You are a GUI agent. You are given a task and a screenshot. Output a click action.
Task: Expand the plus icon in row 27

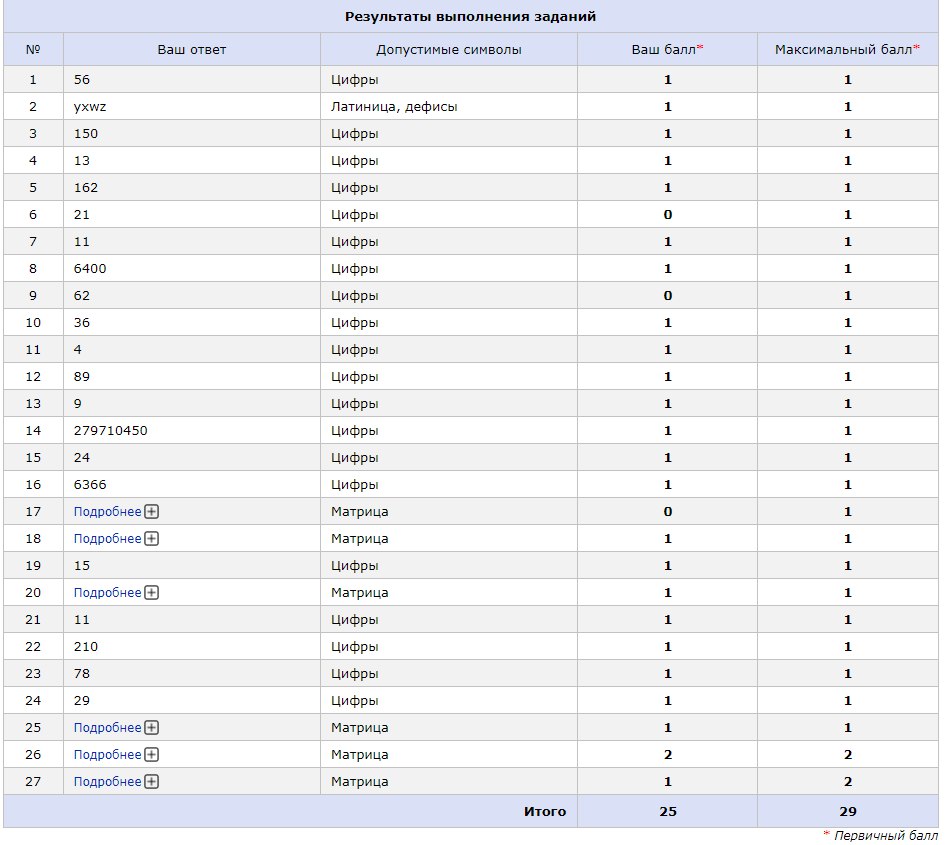pos(151,781)
